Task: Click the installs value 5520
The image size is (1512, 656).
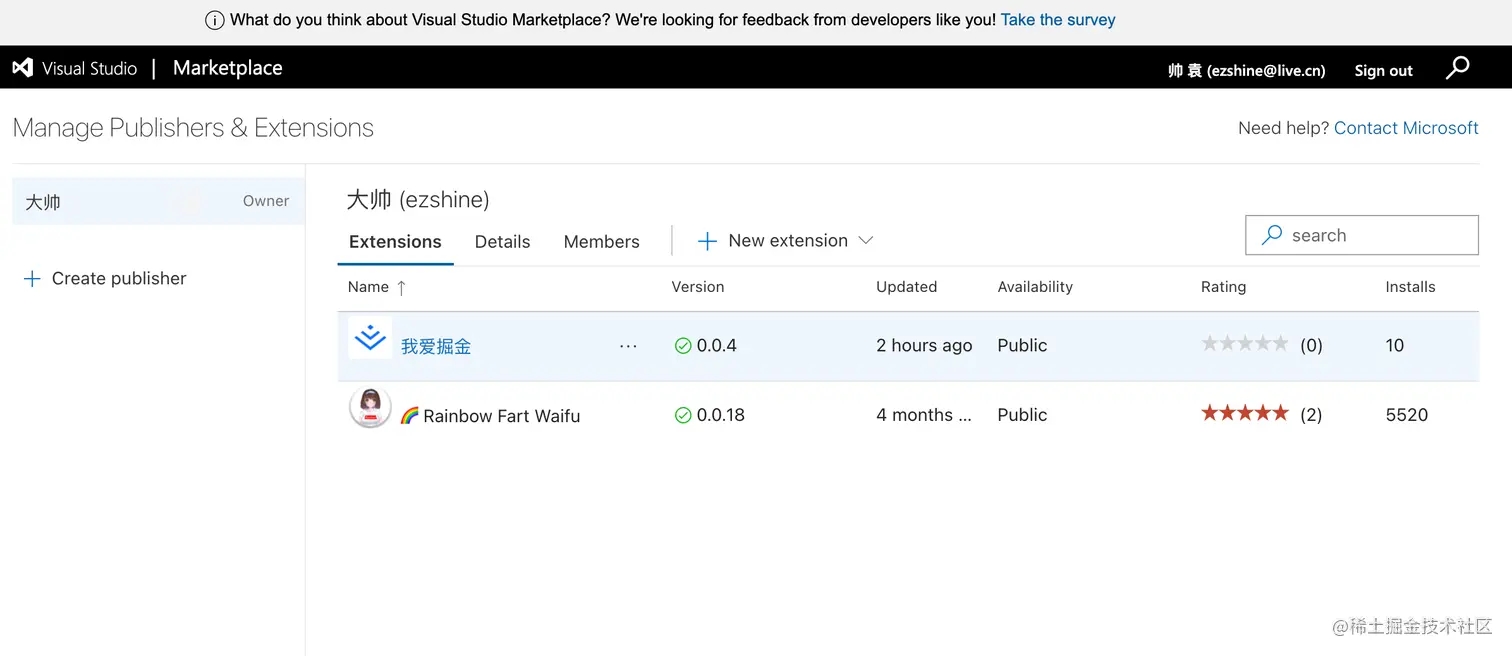Action: 1407,415
